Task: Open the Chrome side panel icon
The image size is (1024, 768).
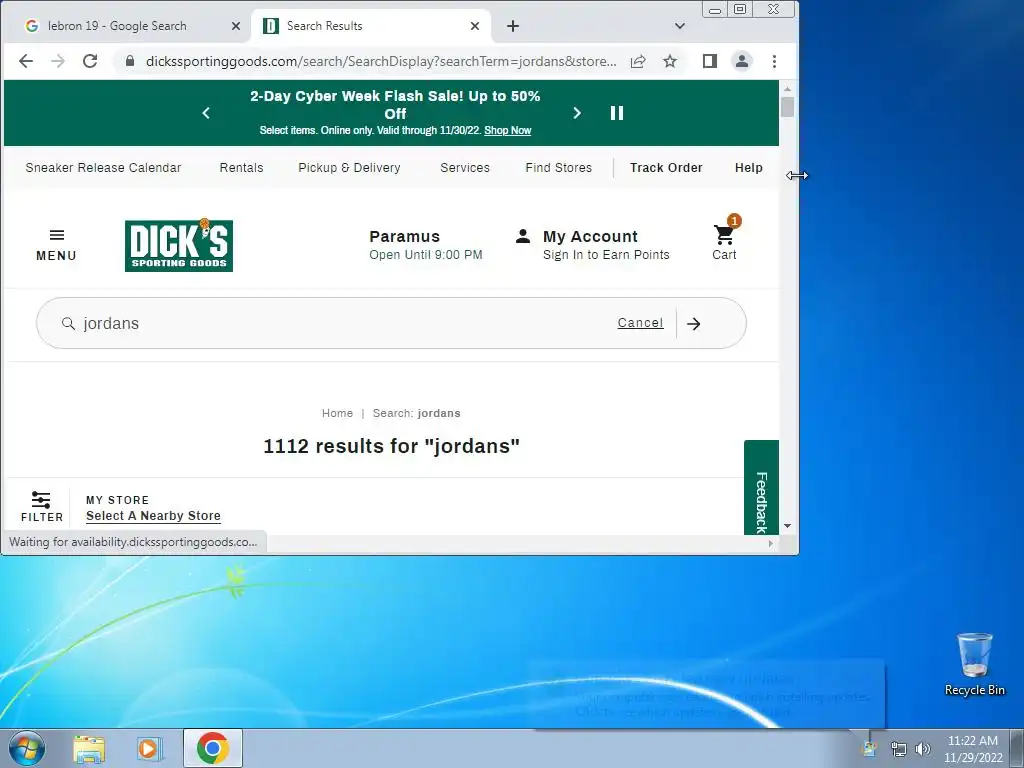Action: 710,61
